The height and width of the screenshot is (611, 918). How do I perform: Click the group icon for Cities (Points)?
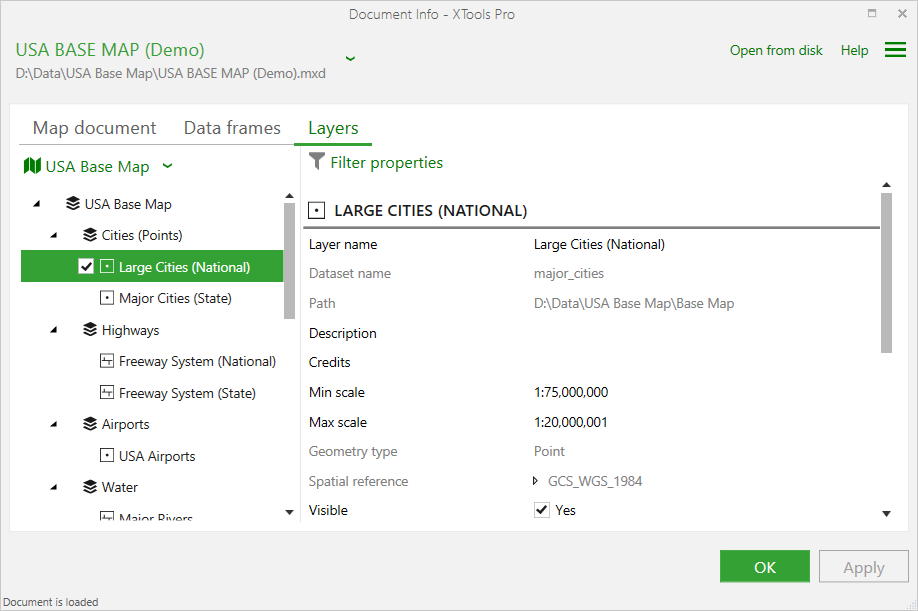point(90,235)
